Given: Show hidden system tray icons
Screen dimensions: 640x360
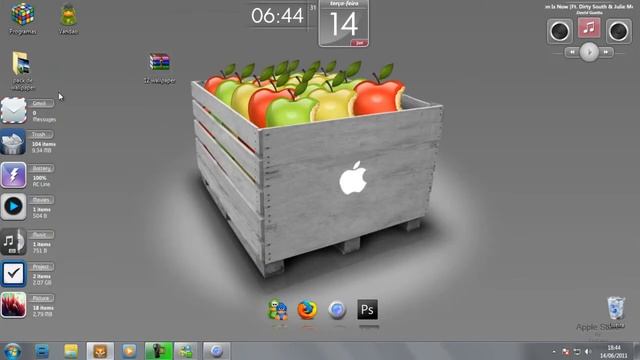Looking at the screenshot, I should tap(554, 351).
